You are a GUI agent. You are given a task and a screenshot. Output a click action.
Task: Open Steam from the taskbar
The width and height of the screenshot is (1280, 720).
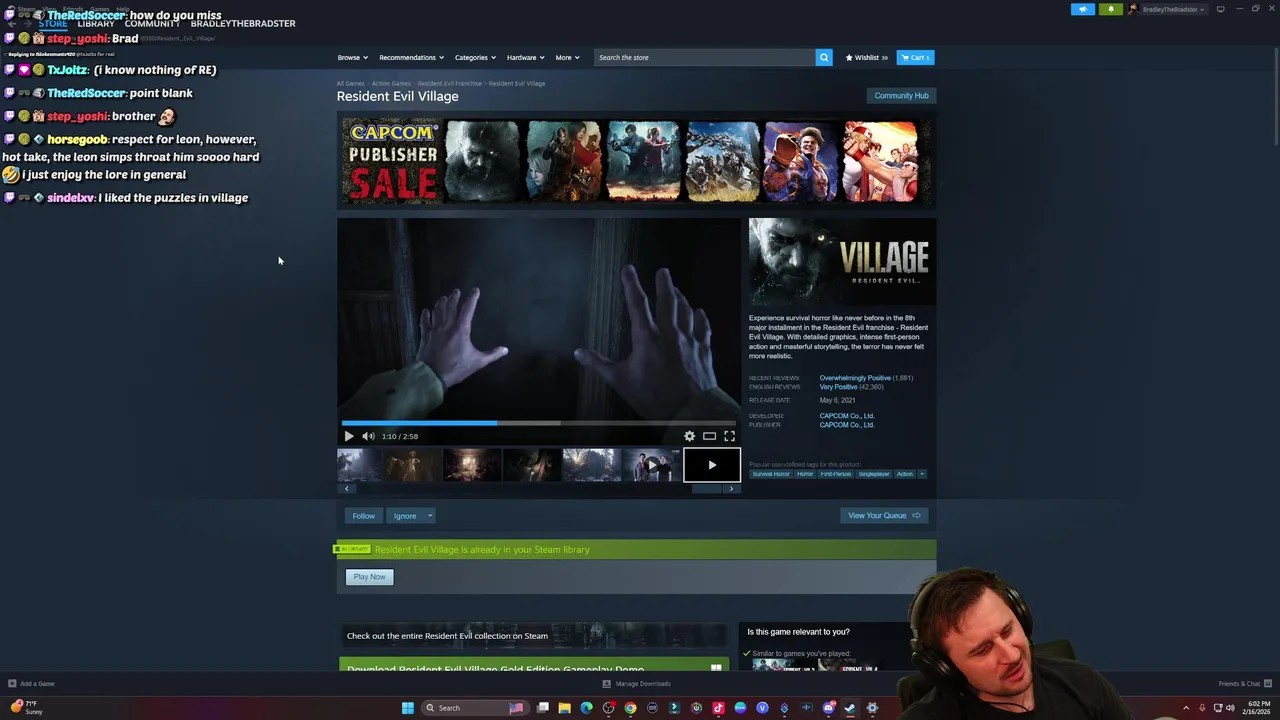[850, 708]
